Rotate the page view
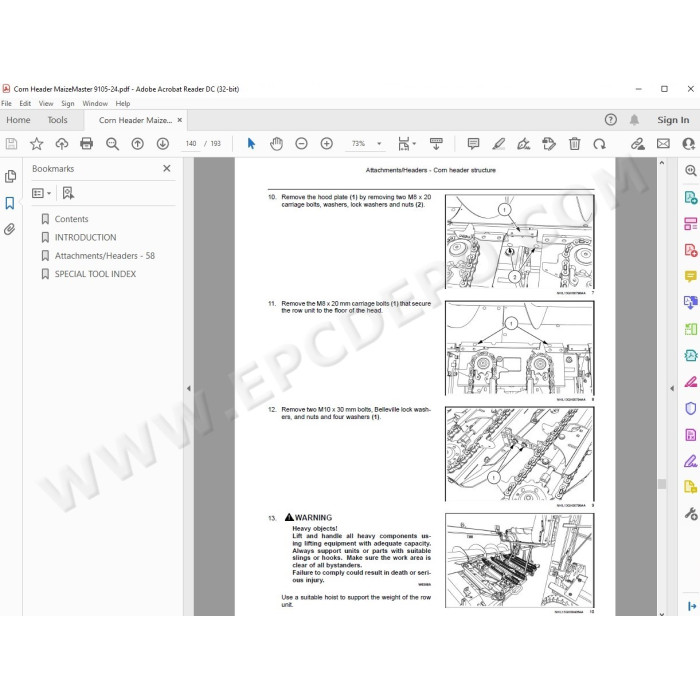 (x=600, y=144)
